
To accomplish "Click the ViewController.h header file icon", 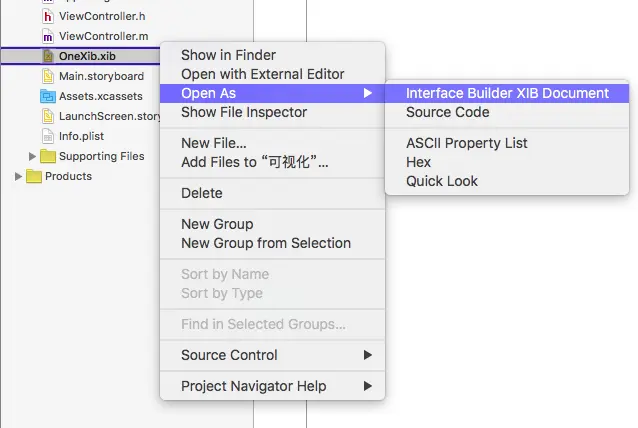I will pos(48,16).
